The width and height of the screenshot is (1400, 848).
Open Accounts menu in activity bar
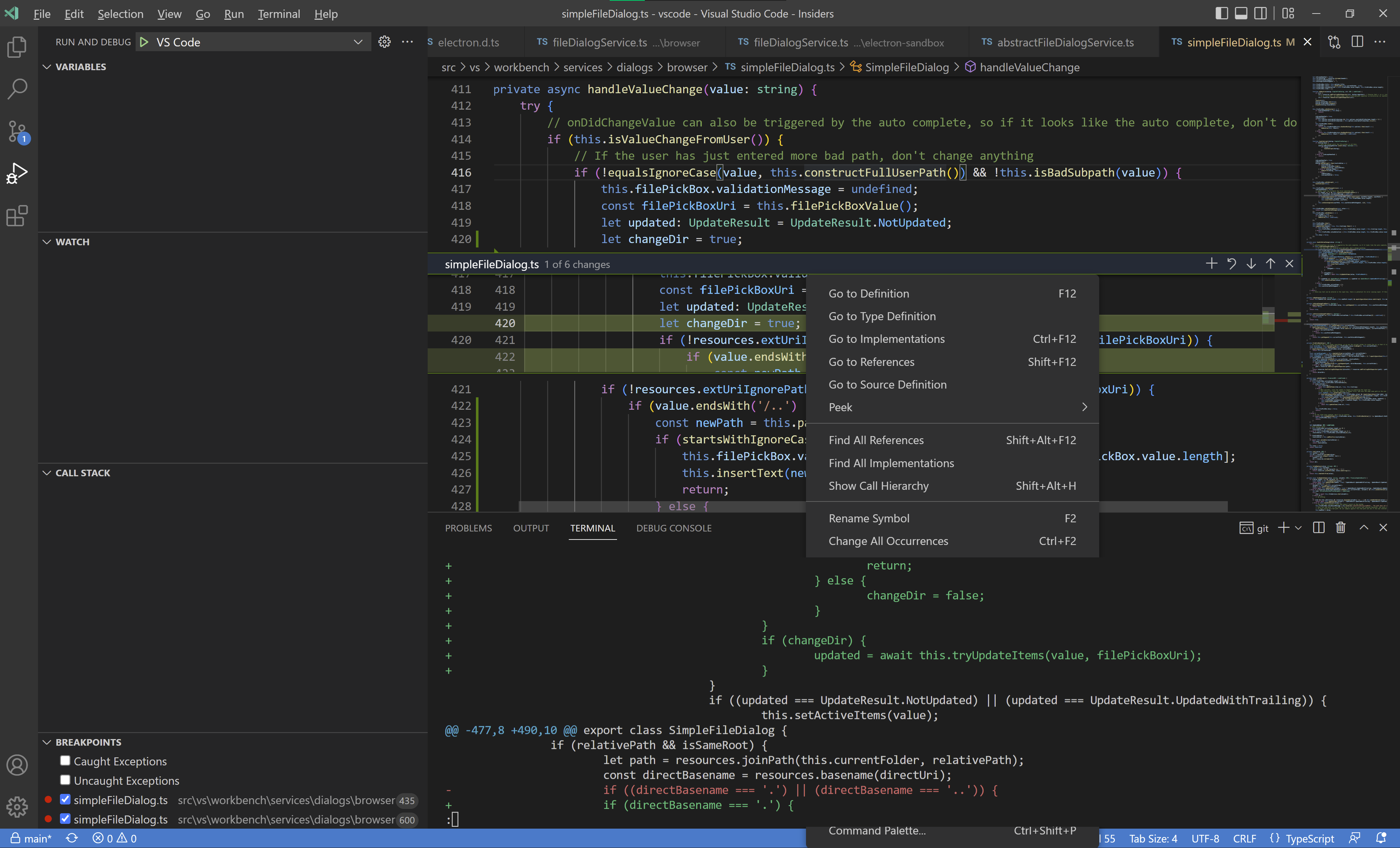(17, 765)
